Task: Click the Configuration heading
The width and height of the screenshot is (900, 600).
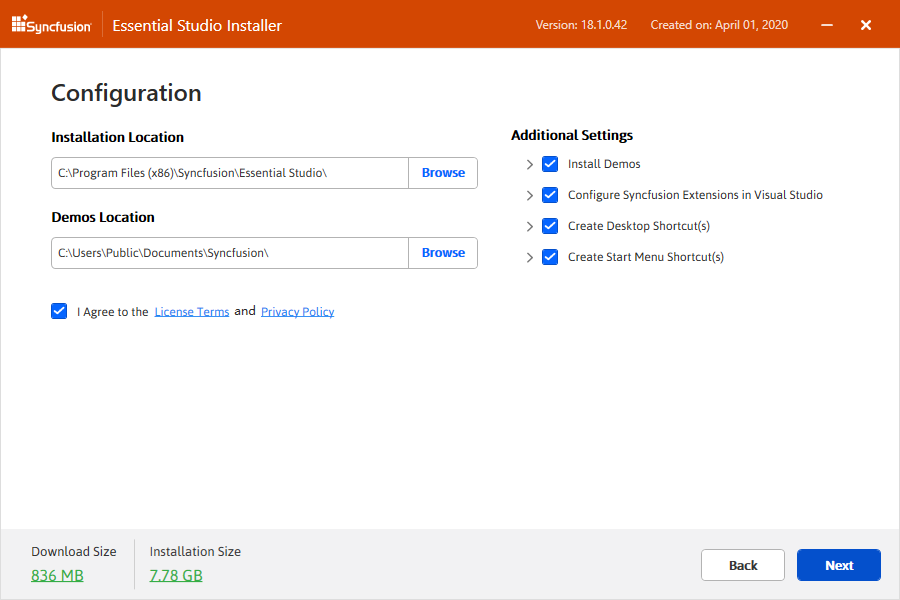Action: [x=126, y=94]
